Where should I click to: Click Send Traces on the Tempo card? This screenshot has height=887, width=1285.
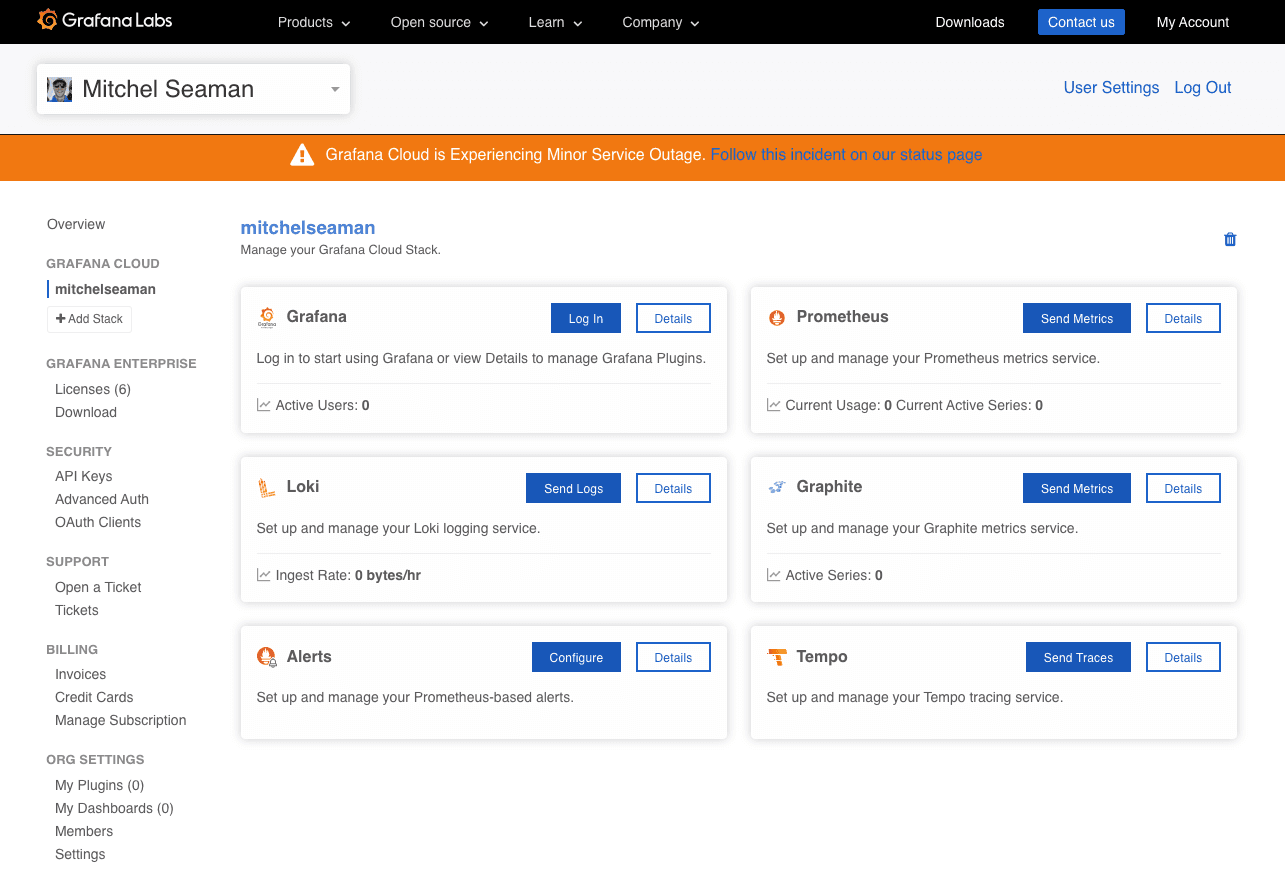1079,657
